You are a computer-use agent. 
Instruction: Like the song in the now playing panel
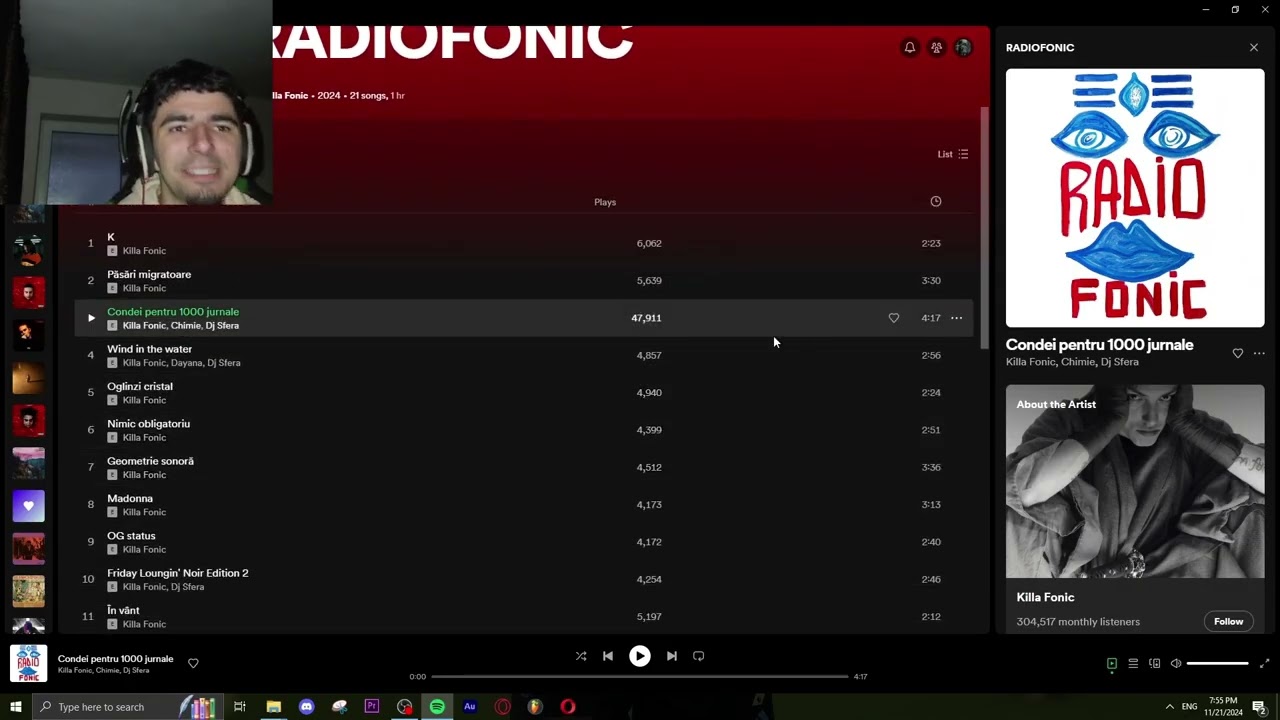pos(1238,353)
